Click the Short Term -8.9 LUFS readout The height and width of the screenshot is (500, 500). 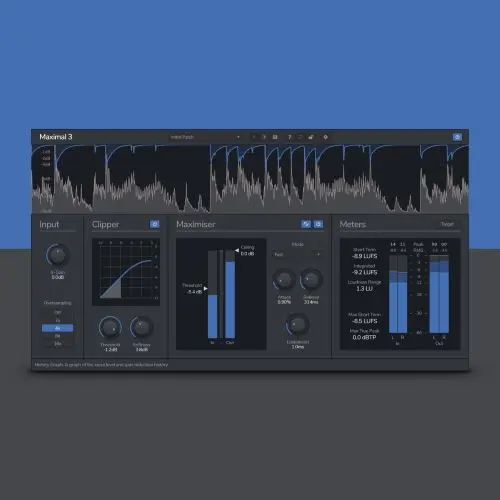coord(365,253)
